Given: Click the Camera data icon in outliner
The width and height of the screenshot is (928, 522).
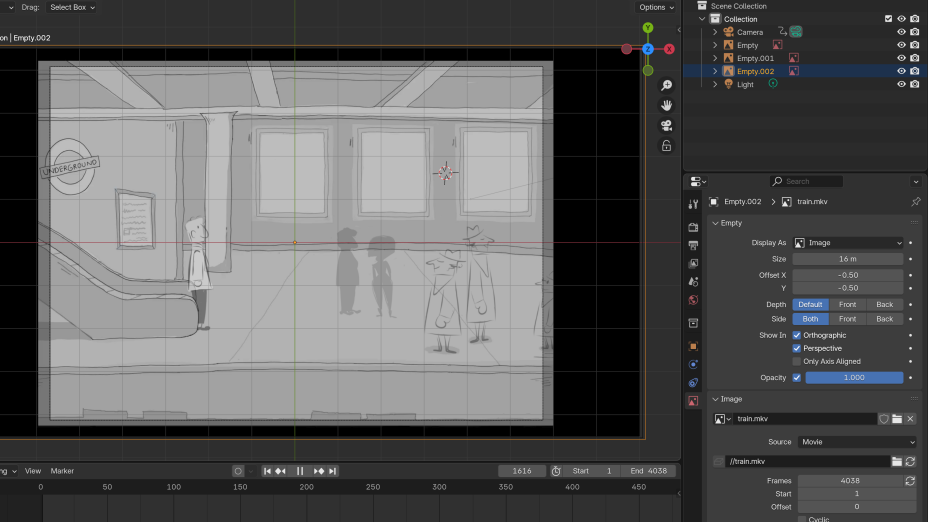Looking at the screenshot, I should coord(796,32).
